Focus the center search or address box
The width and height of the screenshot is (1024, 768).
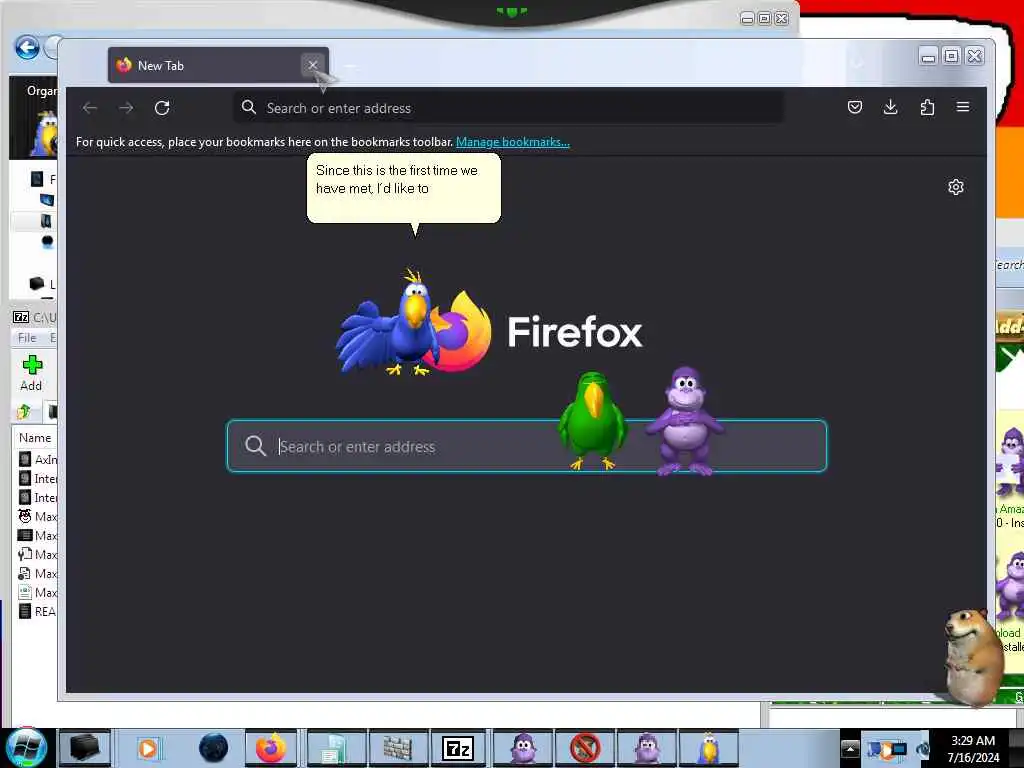526,446
